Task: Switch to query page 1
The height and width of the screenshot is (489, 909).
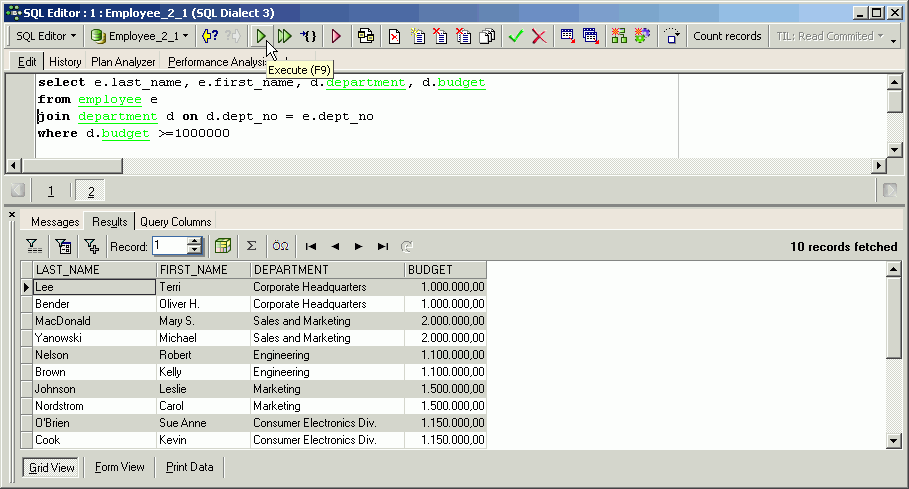Action: click(51, 191)
